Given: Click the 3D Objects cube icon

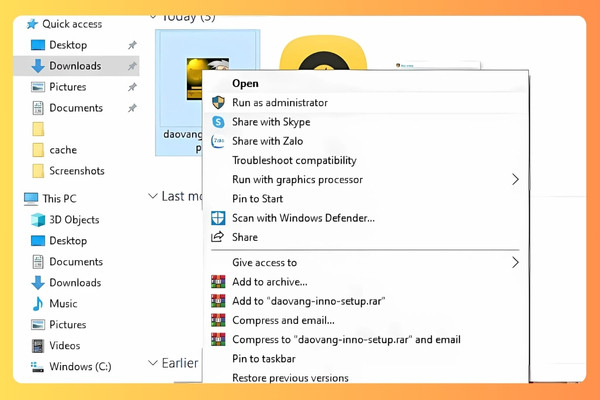Looking at the screenshot, I should tap(38, 220).
